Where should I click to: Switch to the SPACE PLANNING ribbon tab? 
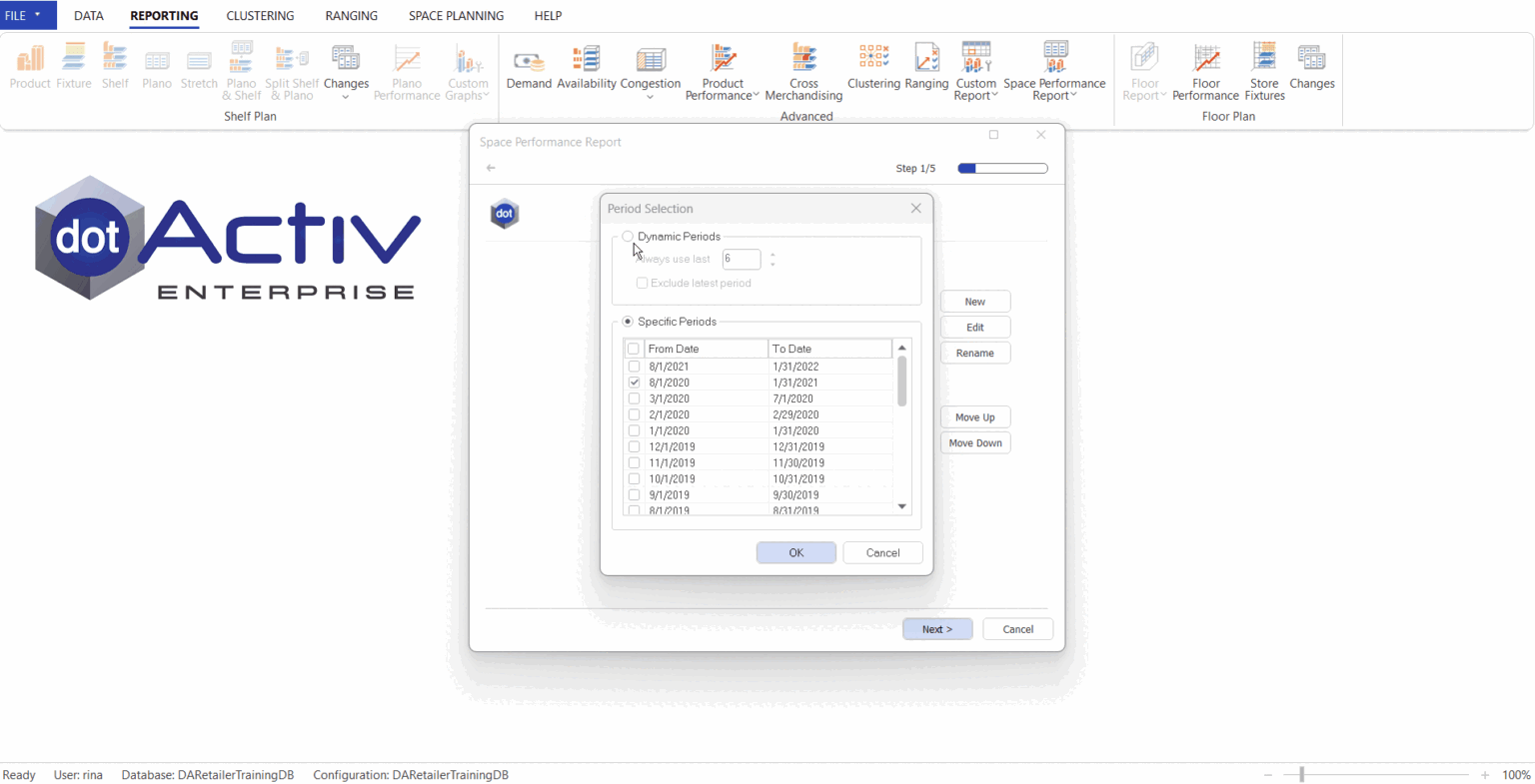click(456, 15)
